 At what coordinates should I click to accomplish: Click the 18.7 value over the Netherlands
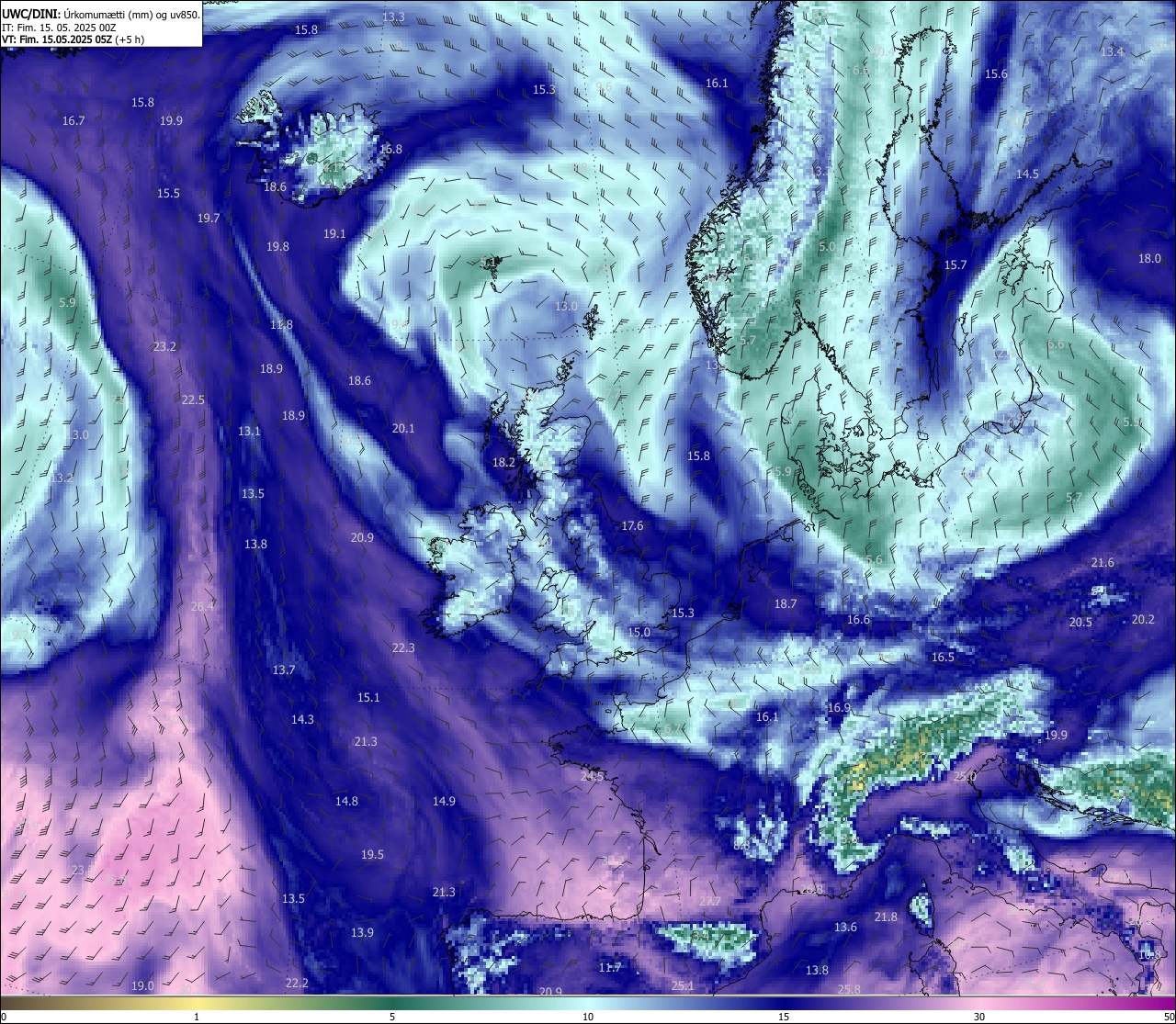pyautogui.click(x=786, y=604)
